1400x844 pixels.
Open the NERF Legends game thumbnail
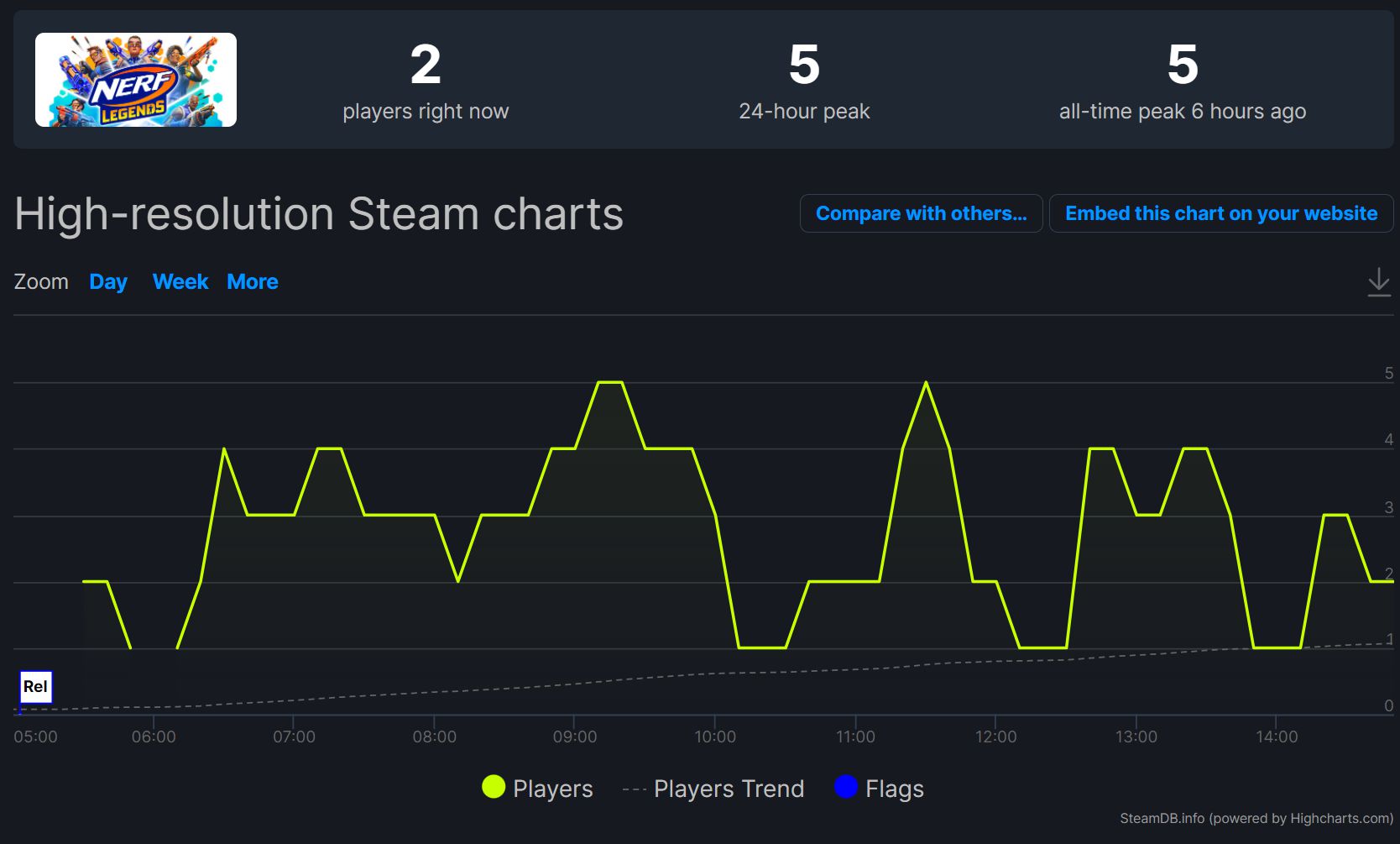click(136, 80)
